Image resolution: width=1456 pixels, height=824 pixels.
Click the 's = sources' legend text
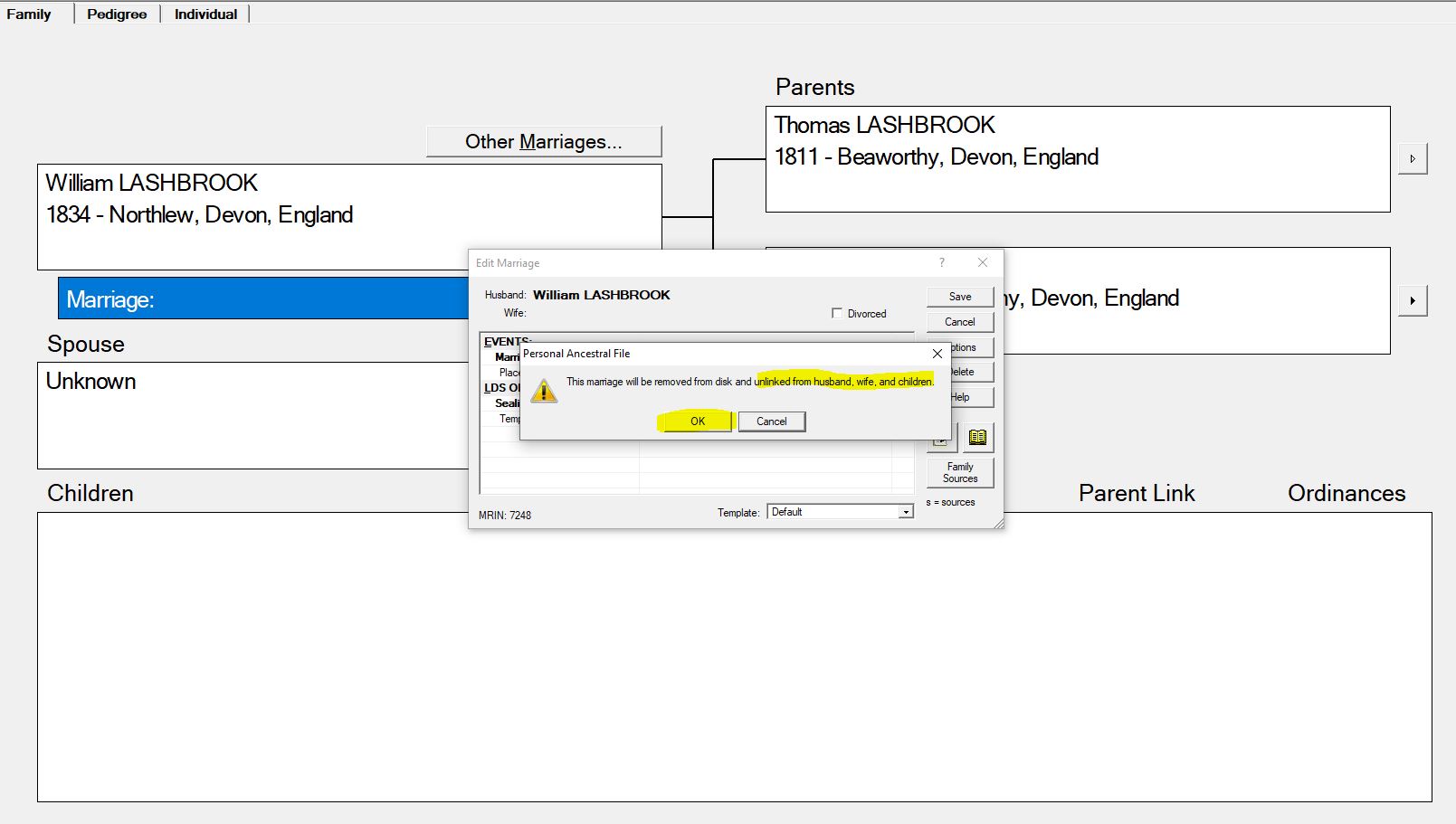(x=950, y=502)
